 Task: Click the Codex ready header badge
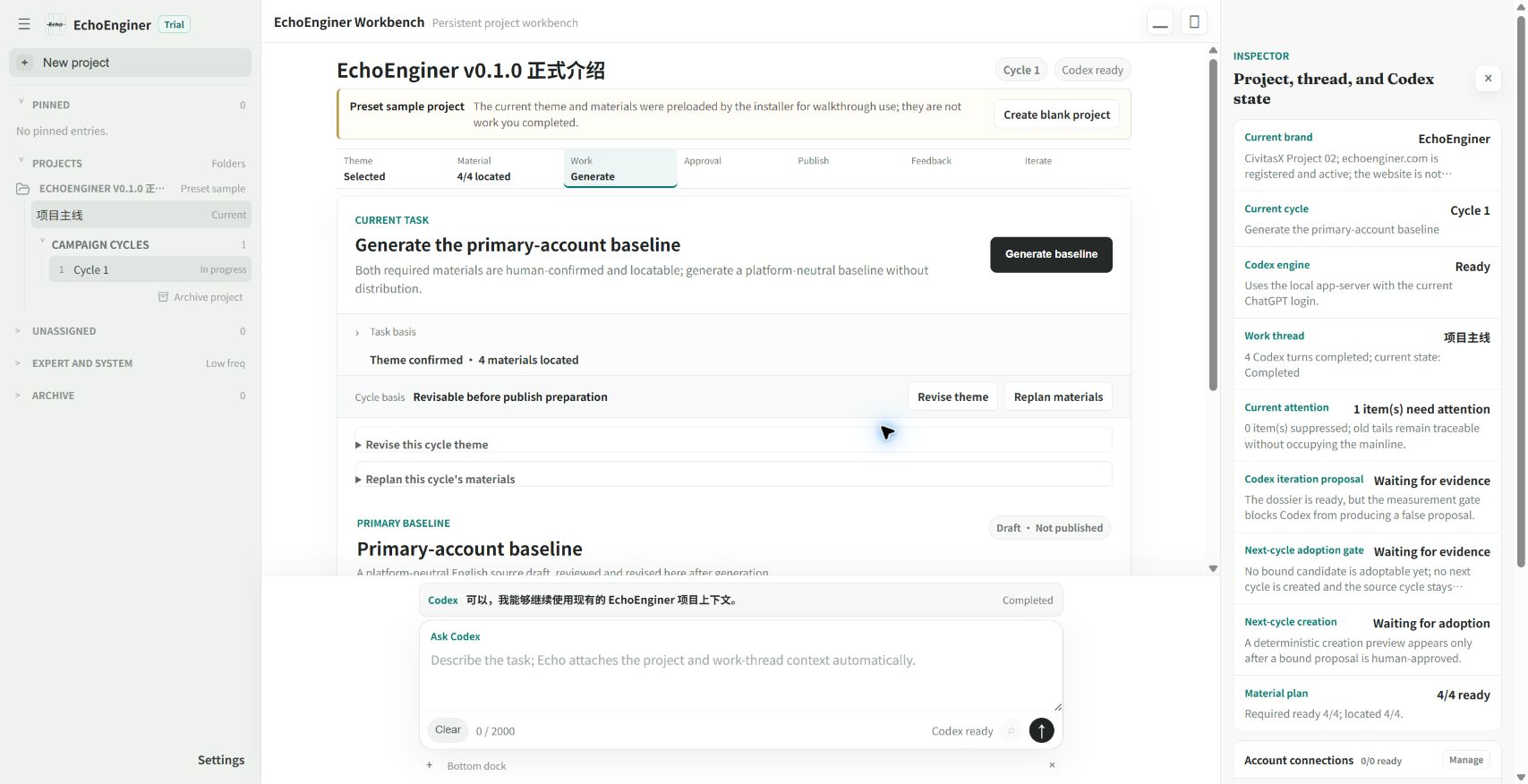pyautogui.click(x=1092, y=70)
